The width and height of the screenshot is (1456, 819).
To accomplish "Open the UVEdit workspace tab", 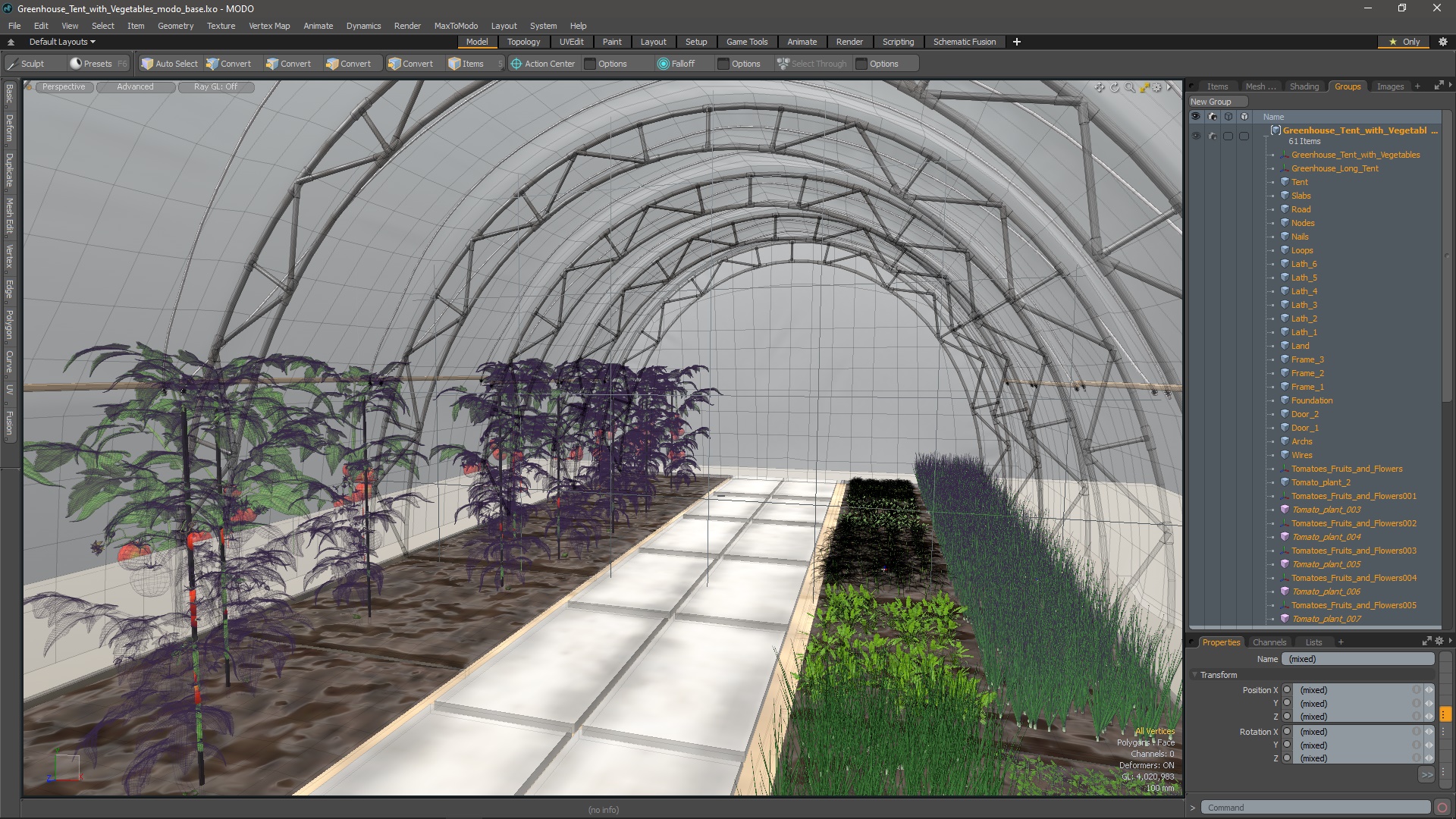I will pyautogui.click(x=572, y=41).
